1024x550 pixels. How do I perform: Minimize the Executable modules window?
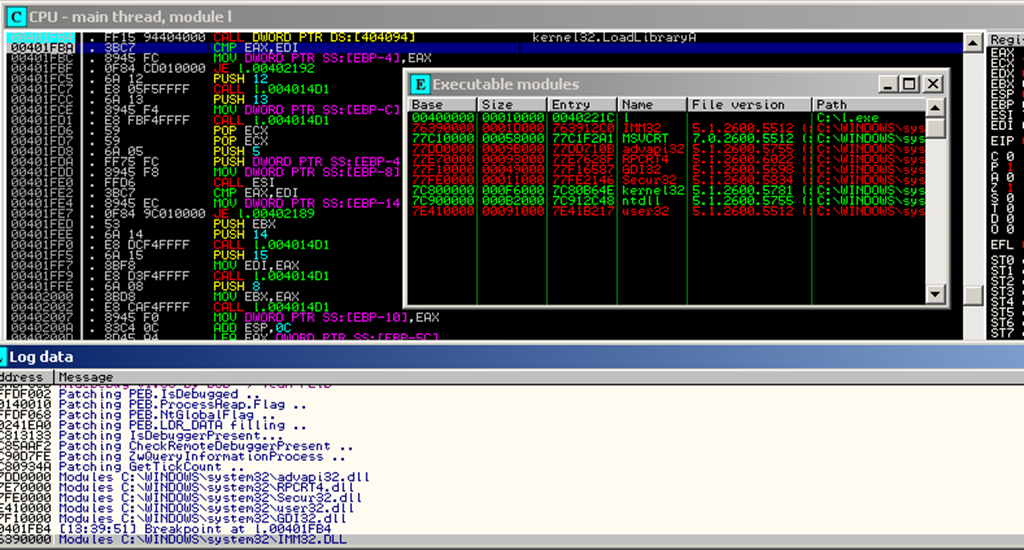[x=887, y=84]
